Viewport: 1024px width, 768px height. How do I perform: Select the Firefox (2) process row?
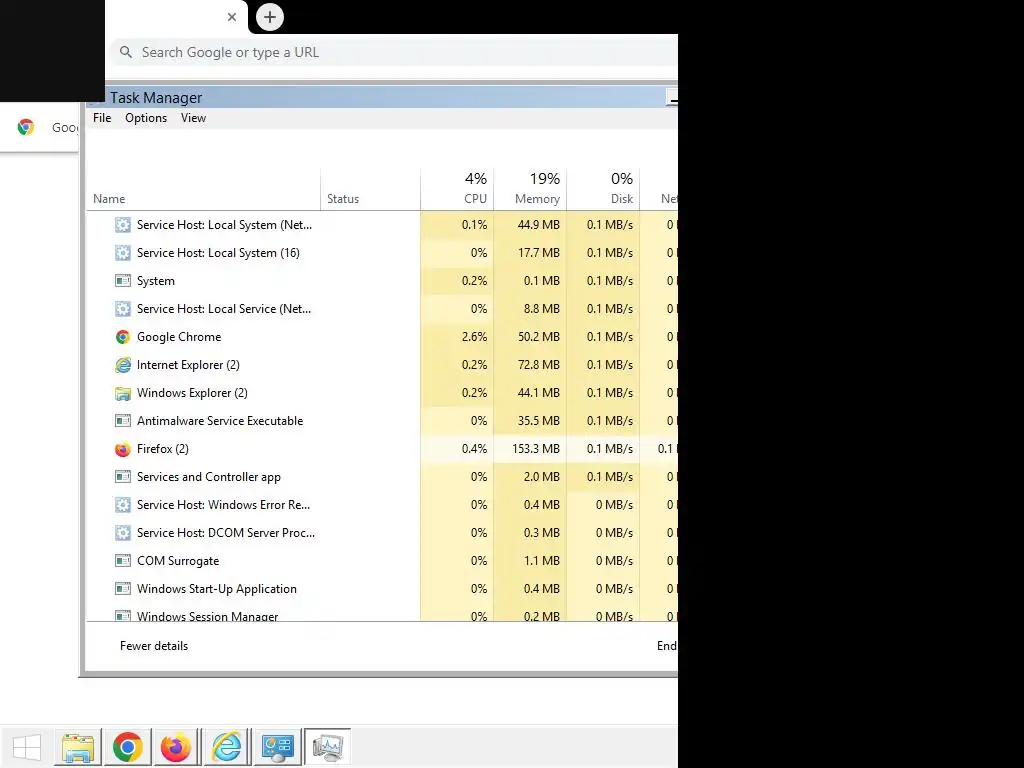click(x=382, y=449)
